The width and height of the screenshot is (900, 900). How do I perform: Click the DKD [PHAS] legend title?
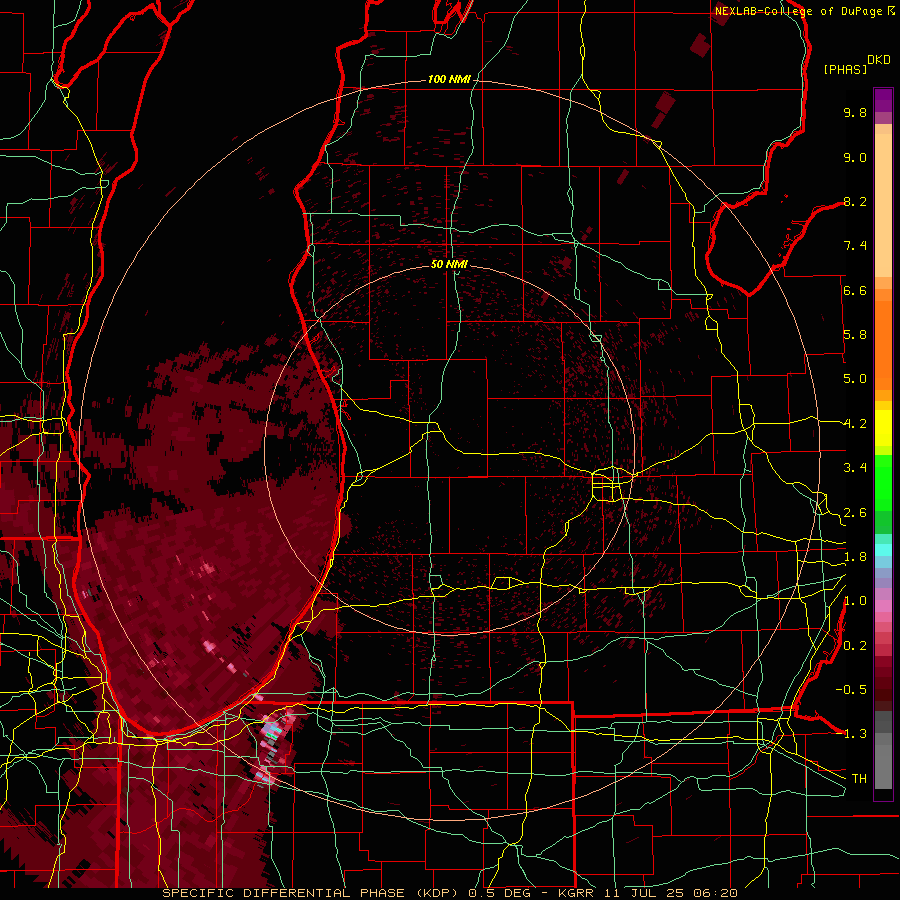(857, 65)
